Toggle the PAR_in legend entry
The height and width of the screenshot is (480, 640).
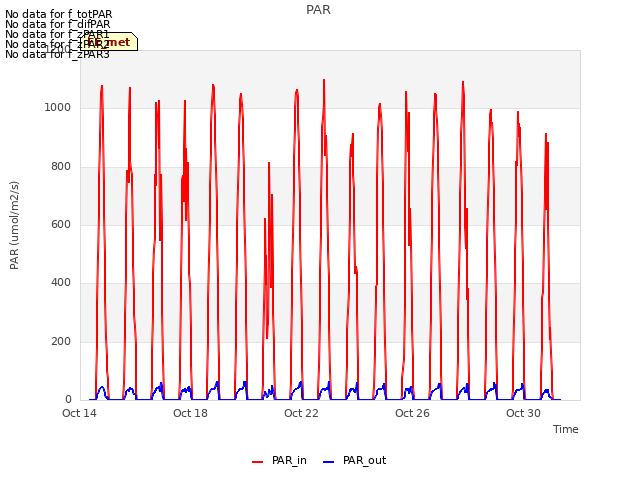[x=279, y=461]
